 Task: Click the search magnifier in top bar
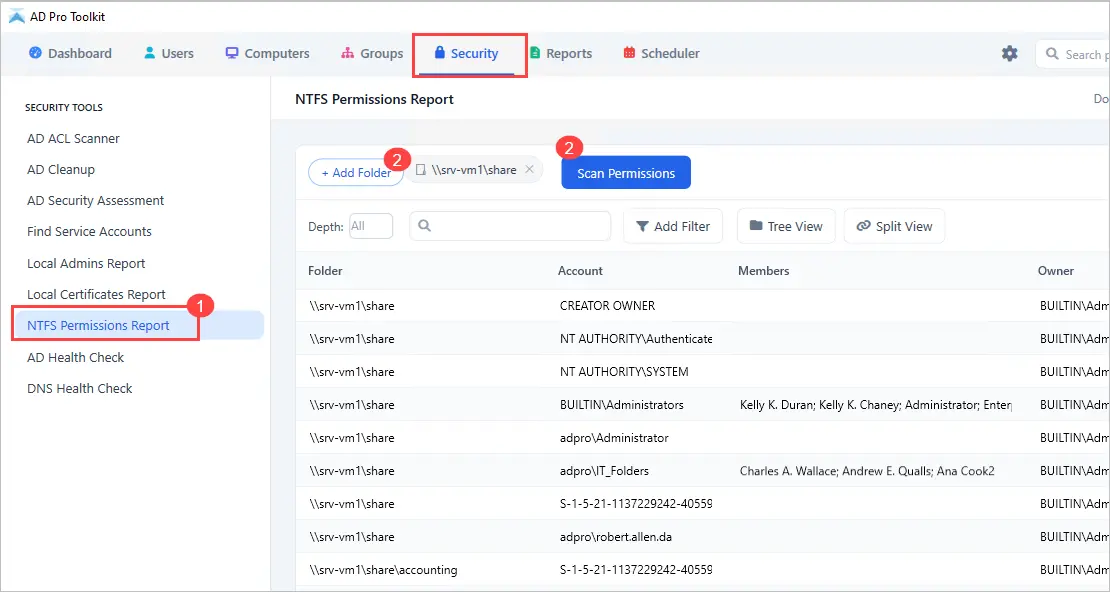coord(1053,54)
